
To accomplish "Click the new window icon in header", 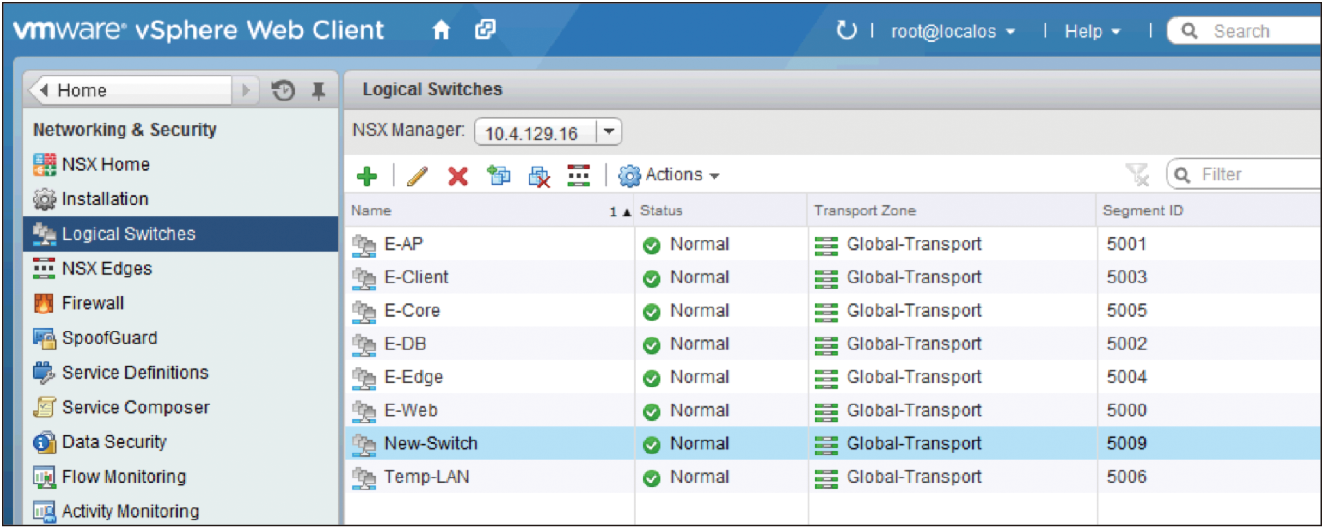I will (485, 31).
